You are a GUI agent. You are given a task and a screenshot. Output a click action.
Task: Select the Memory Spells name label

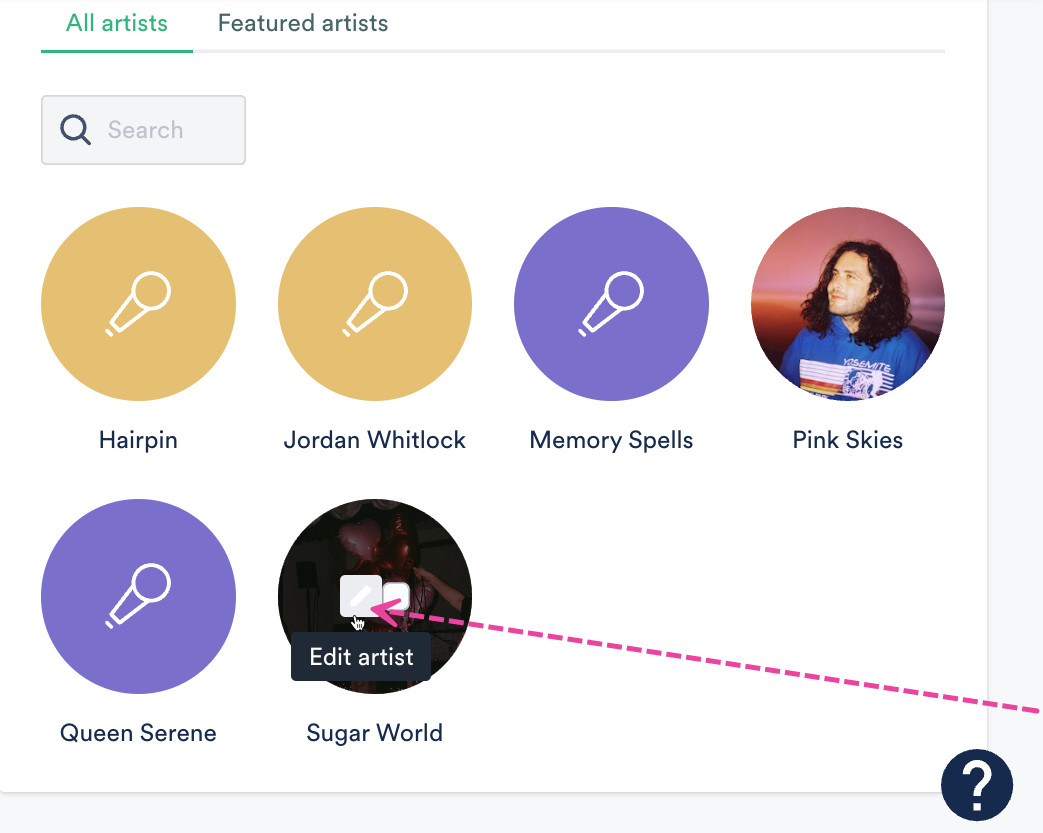[611, 440]
